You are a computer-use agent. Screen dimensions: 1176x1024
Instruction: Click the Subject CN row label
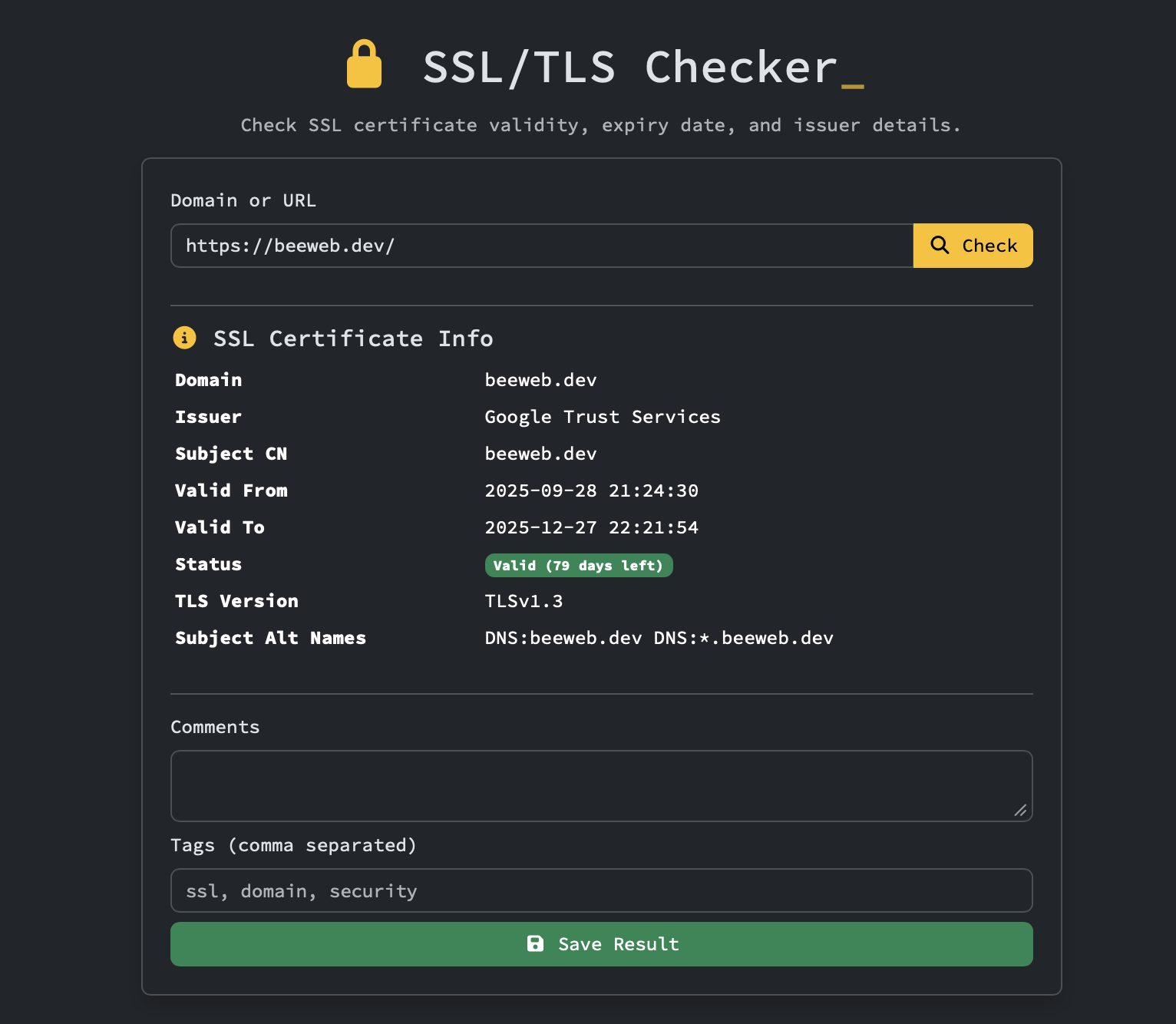point(231,454)
